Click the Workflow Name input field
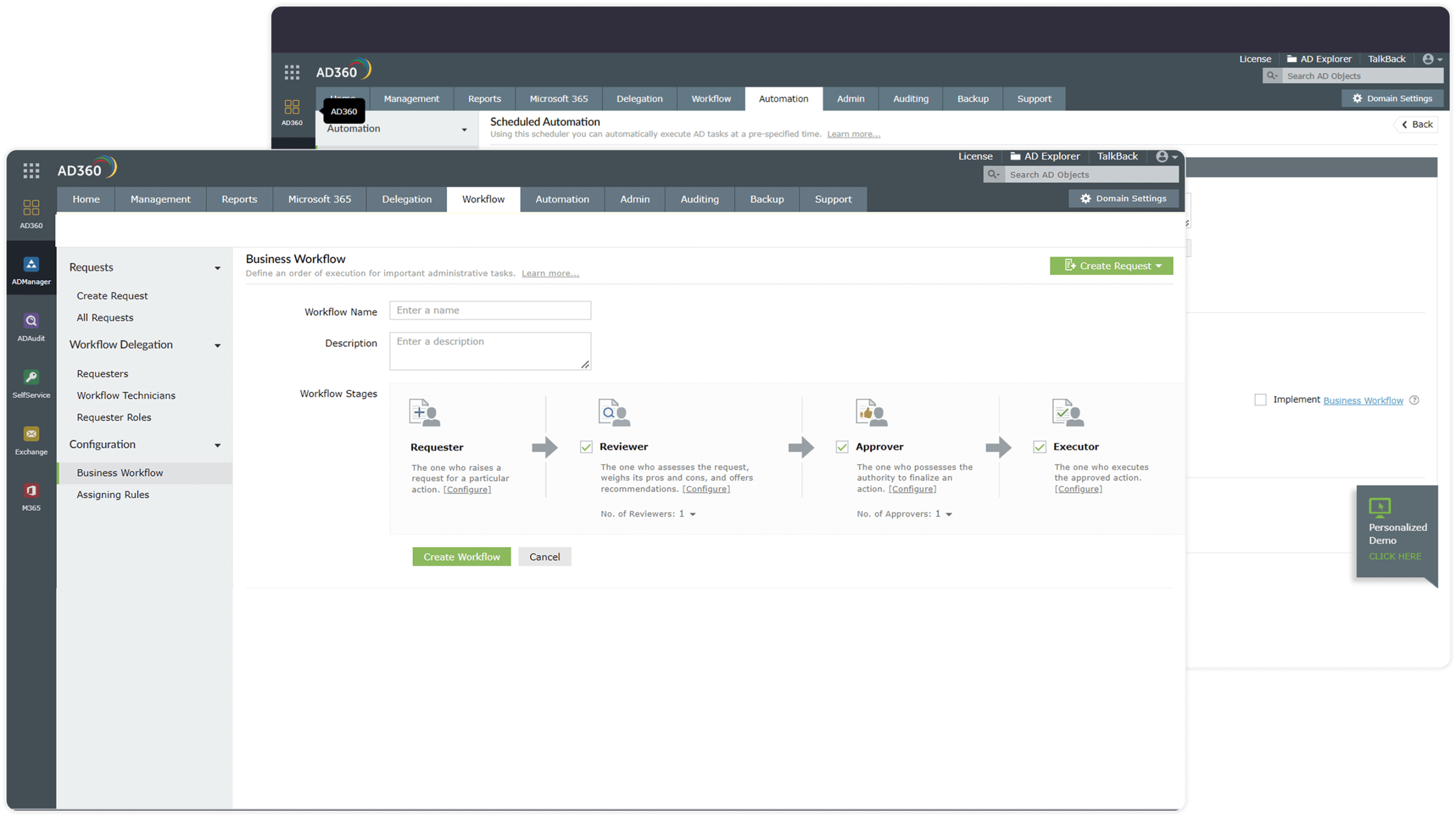 (x=490, y=310)
